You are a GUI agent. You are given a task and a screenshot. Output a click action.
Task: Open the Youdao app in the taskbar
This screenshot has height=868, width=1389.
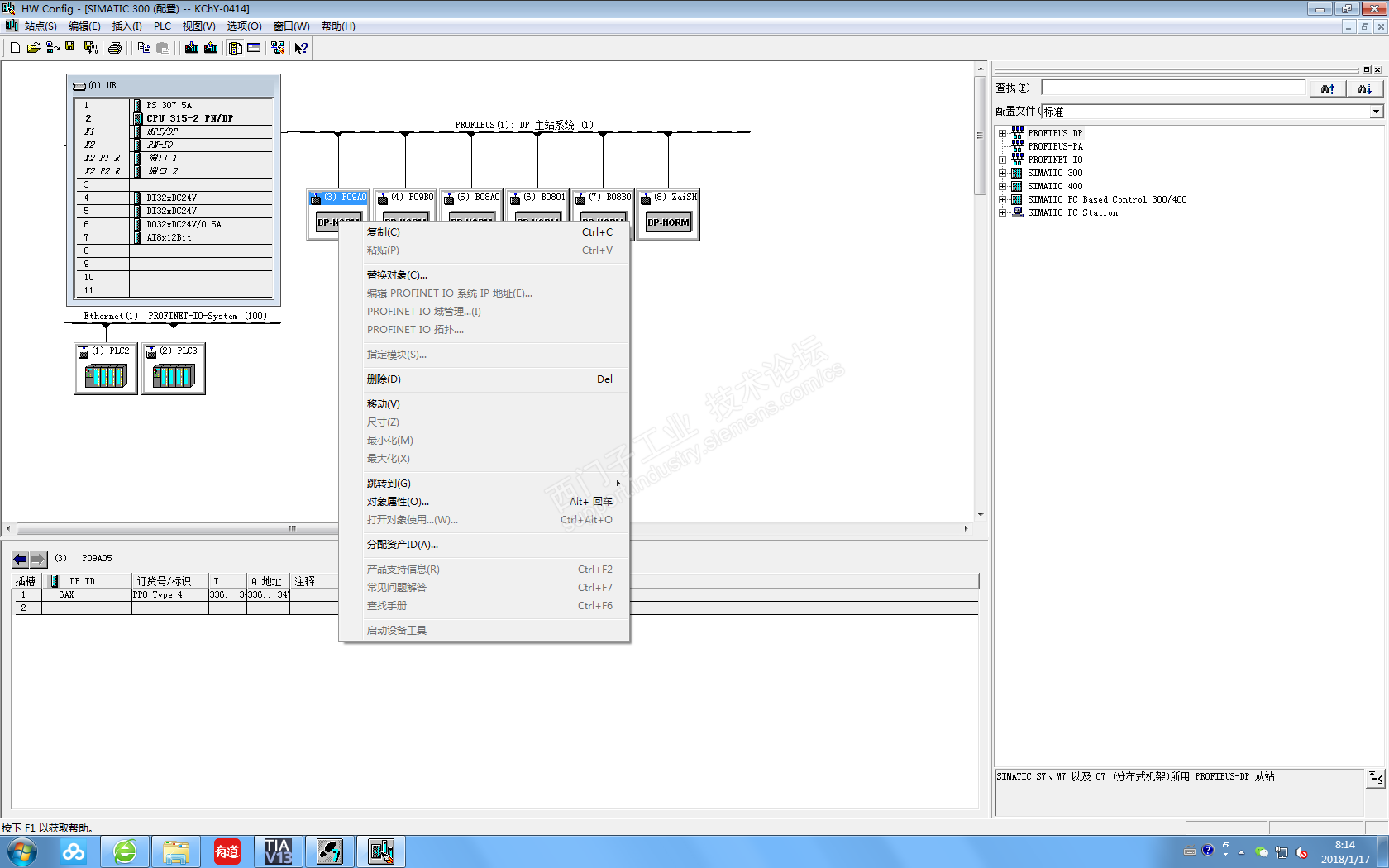(x=227, y=851)
